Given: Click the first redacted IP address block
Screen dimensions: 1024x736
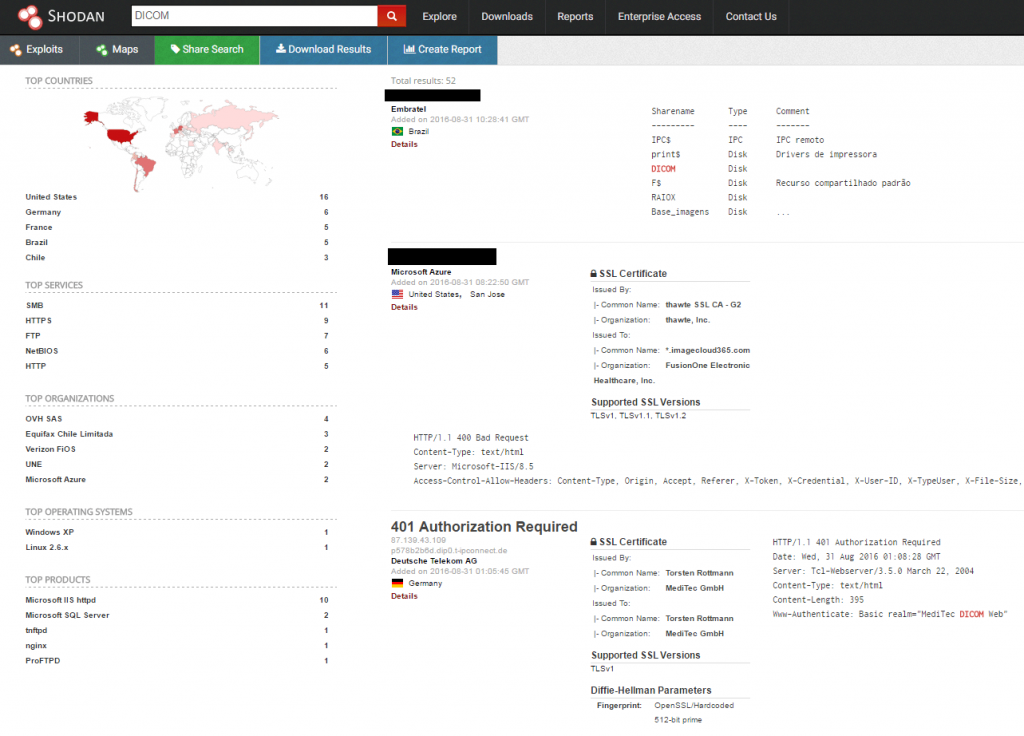Looking at the screenshot, I should pyautogui.click(x=432, y=95).
